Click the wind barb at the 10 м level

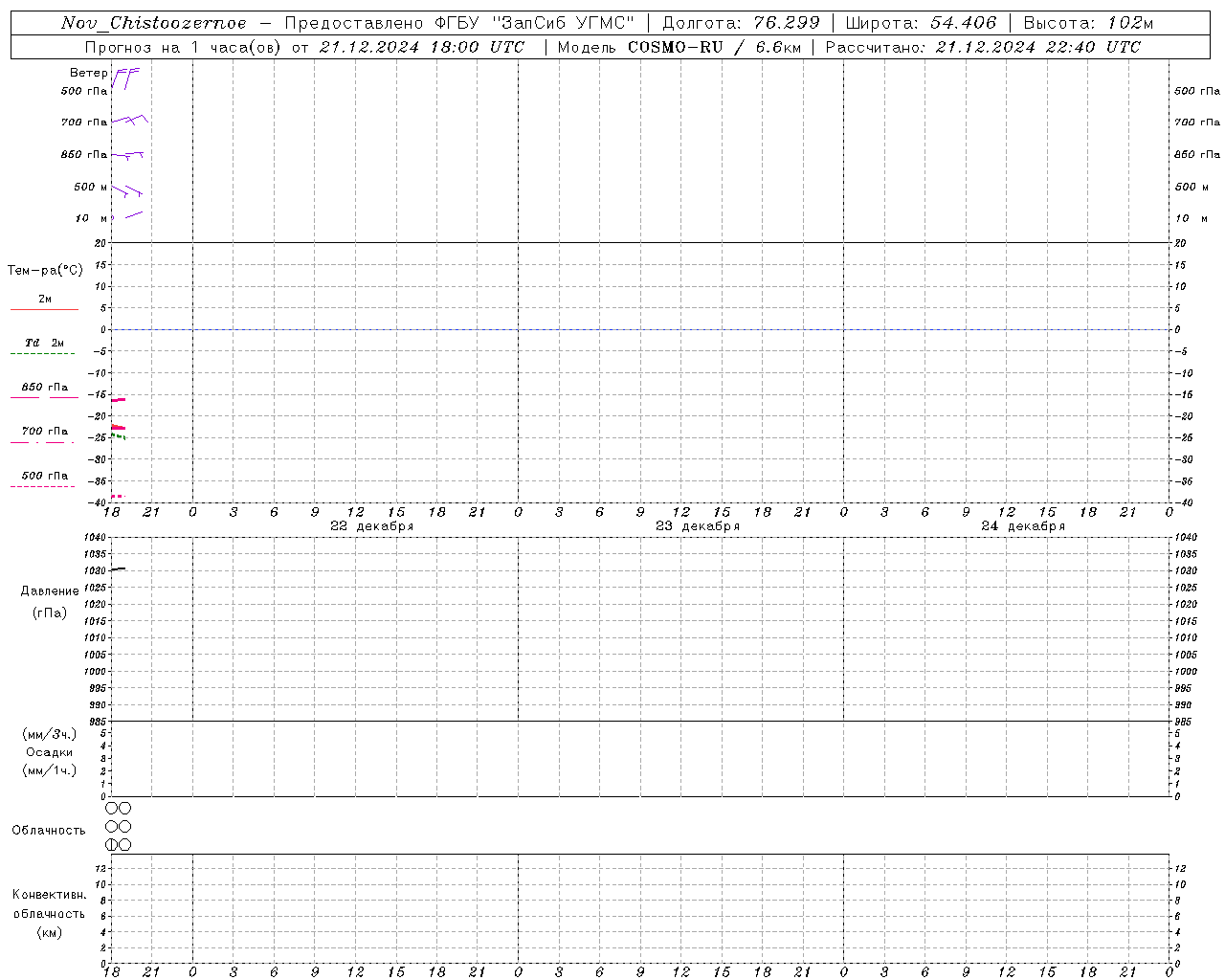[x=133, y=215]
